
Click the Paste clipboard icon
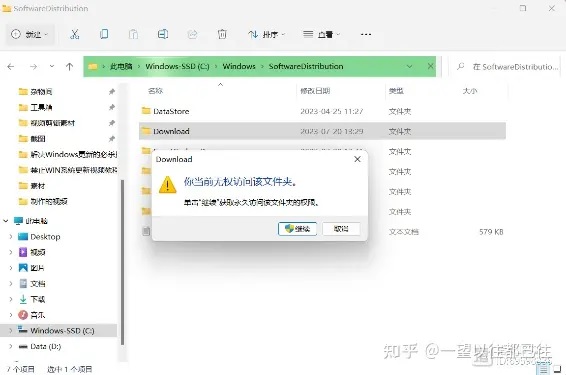point(134,34)
